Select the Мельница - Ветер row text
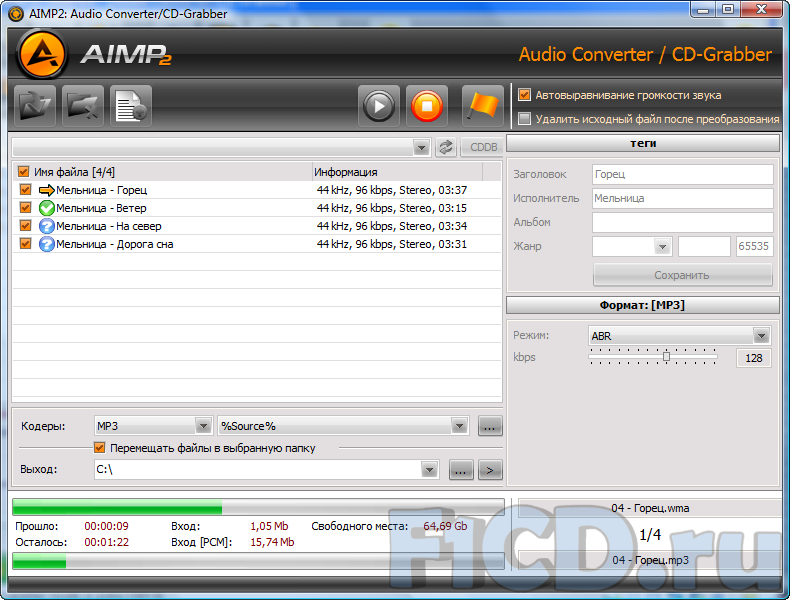This screenshot has height=600, width=790. pyautogui.click(x=101, y=208)
